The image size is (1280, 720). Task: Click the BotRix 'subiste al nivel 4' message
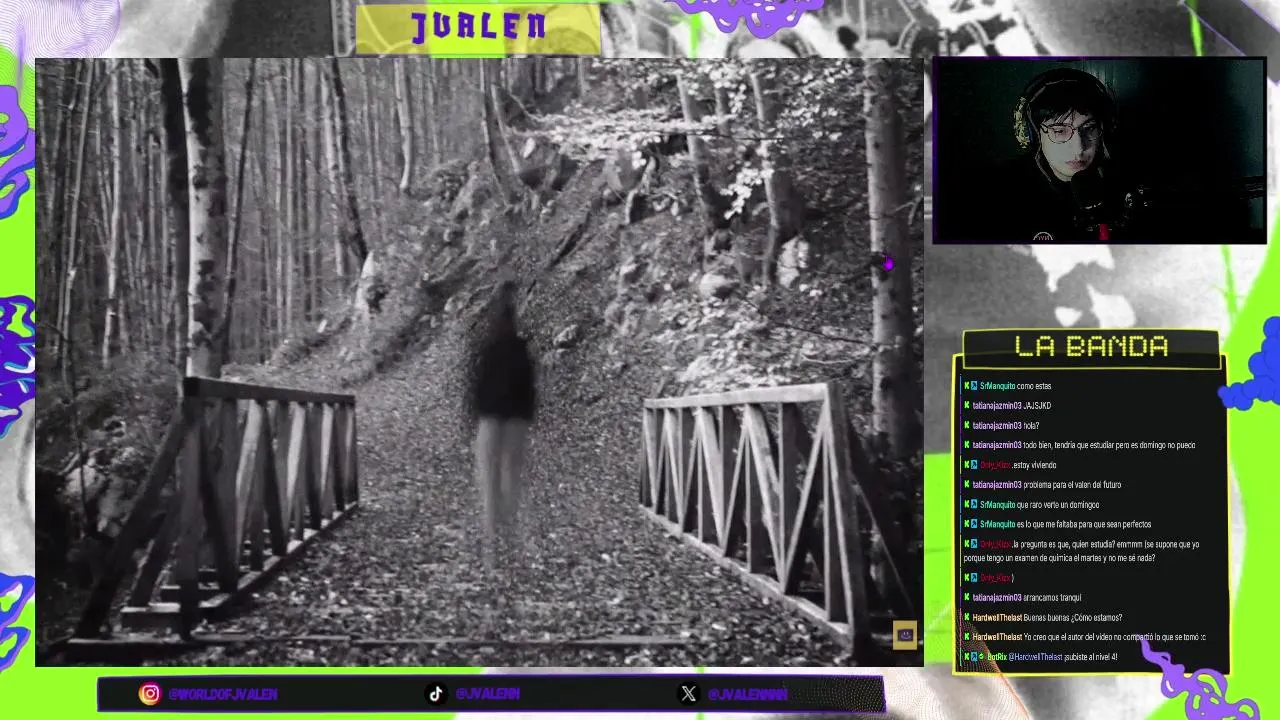[1040, 657]
